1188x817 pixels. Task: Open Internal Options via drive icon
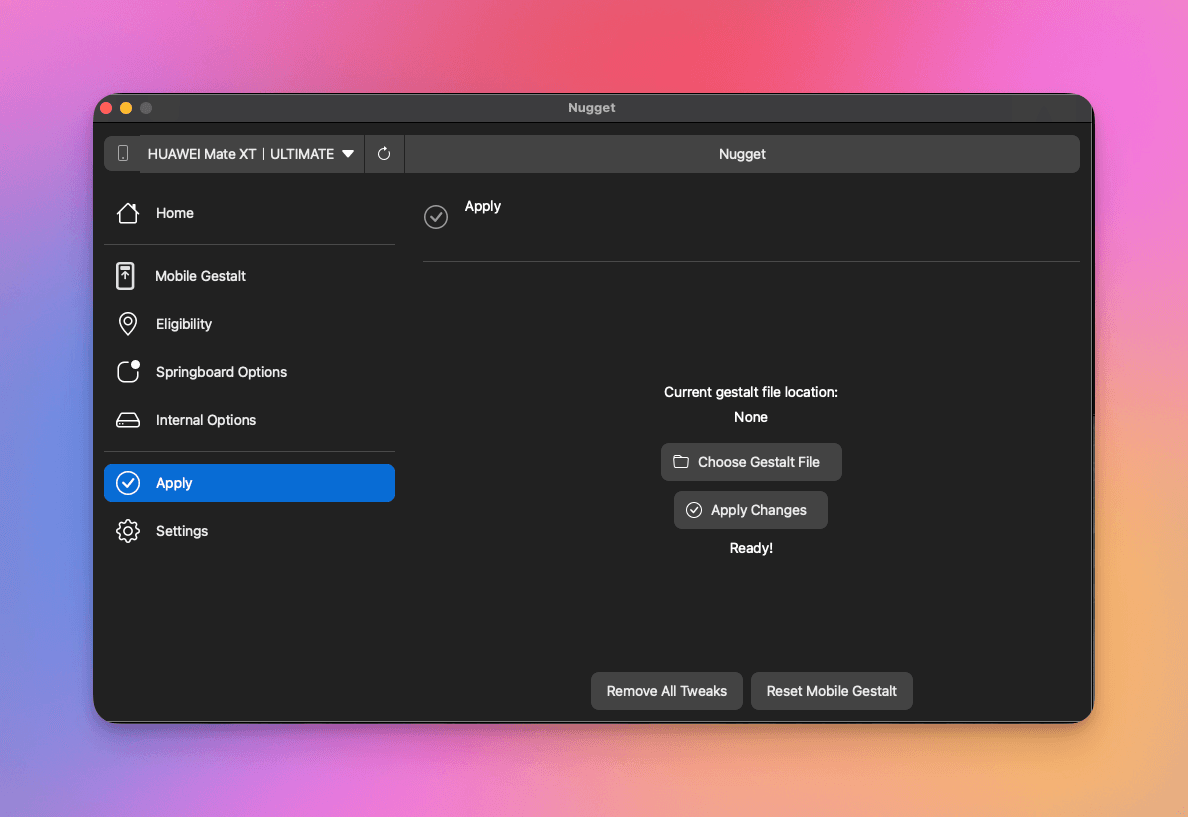click(x=127, y=420)
